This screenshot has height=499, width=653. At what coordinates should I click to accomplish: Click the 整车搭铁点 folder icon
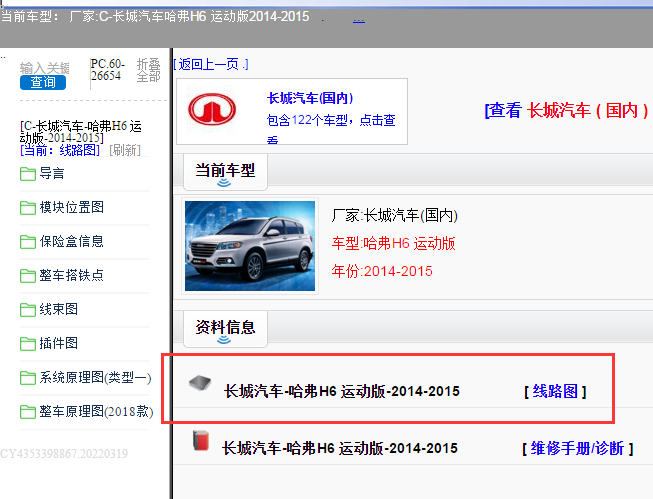point(27,276)
